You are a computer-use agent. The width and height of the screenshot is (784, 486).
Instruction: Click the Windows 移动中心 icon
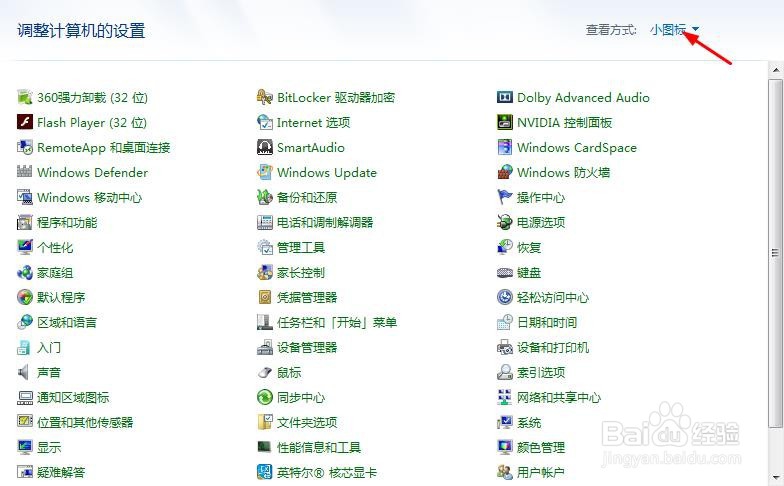pos(24,197)
